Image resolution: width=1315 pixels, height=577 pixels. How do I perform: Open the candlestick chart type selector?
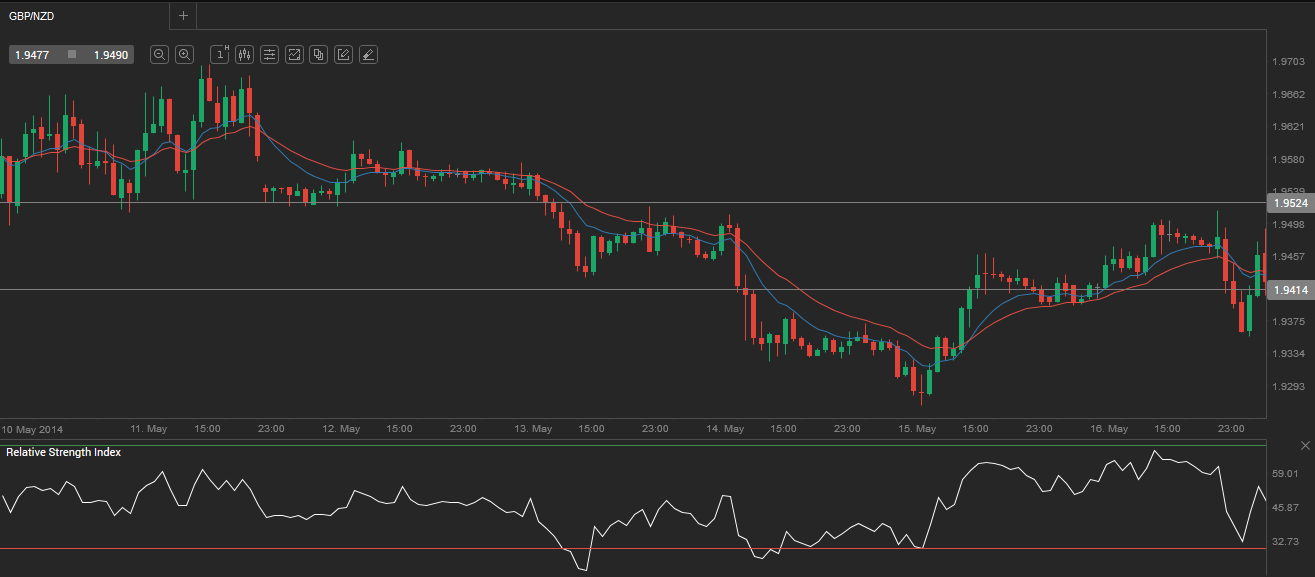(x=245, y=55)
